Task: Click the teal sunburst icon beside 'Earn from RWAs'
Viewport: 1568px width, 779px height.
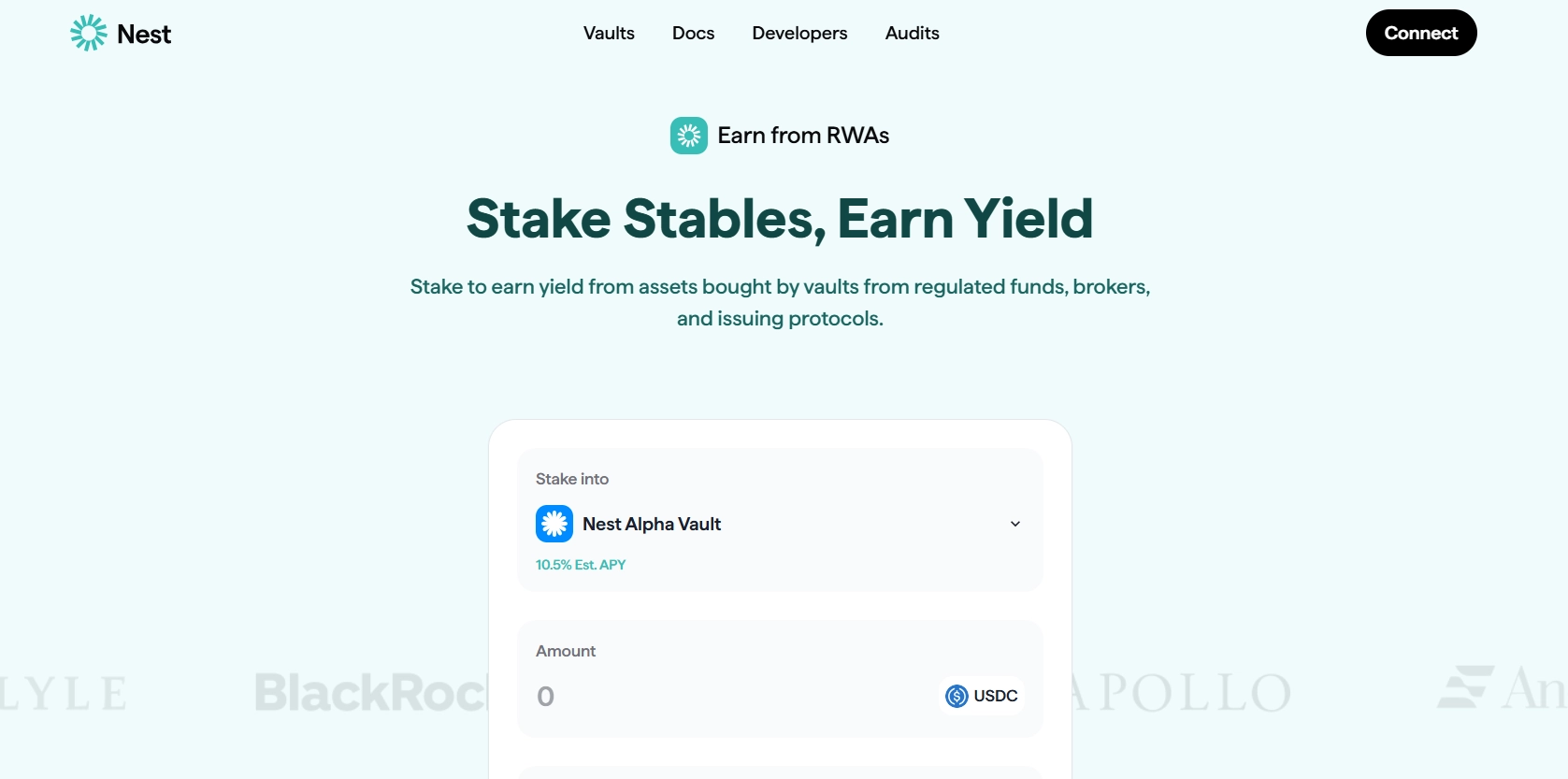Action: tap(688, 135)
